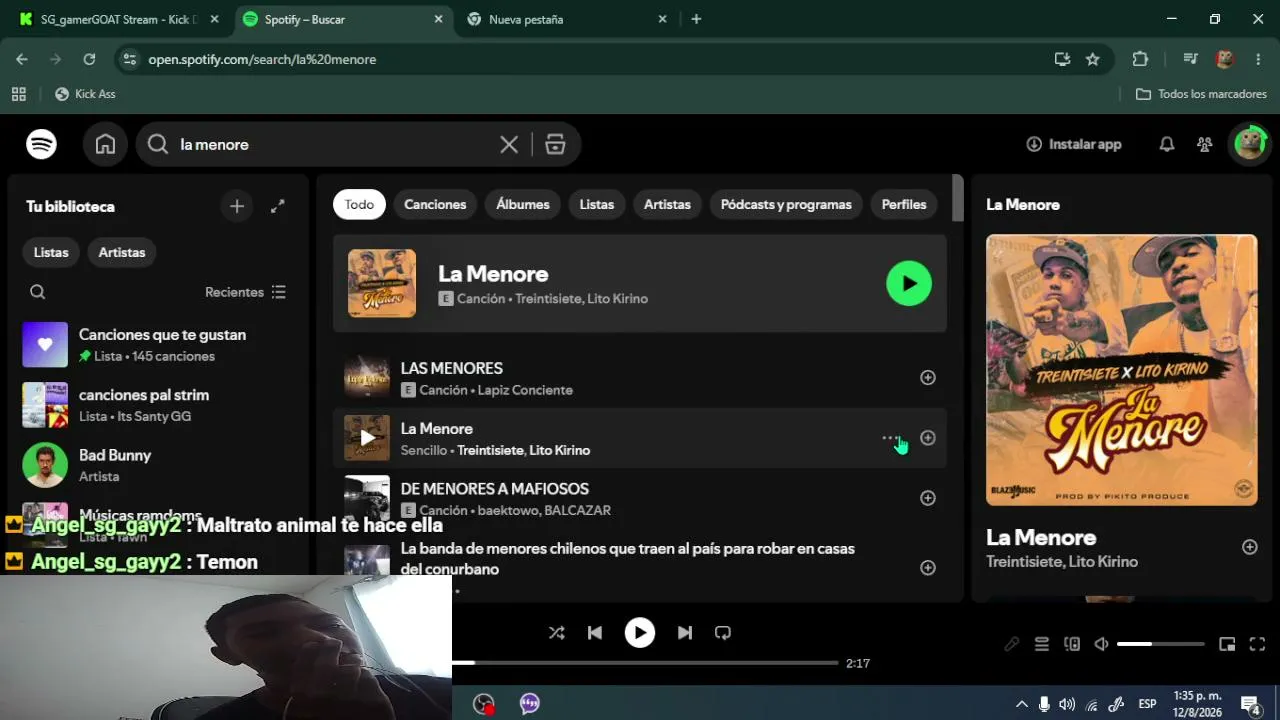
Task: Add La Menore from right panel to library
Action: 1249,547
